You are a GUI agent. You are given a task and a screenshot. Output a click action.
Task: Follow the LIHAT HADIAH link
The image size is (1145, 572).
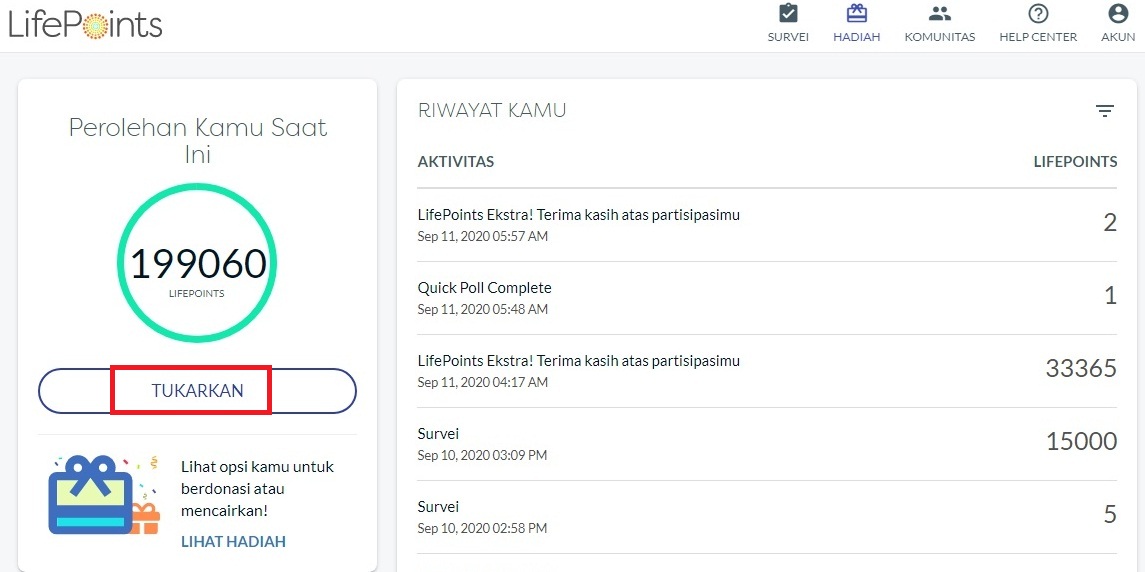233,541
